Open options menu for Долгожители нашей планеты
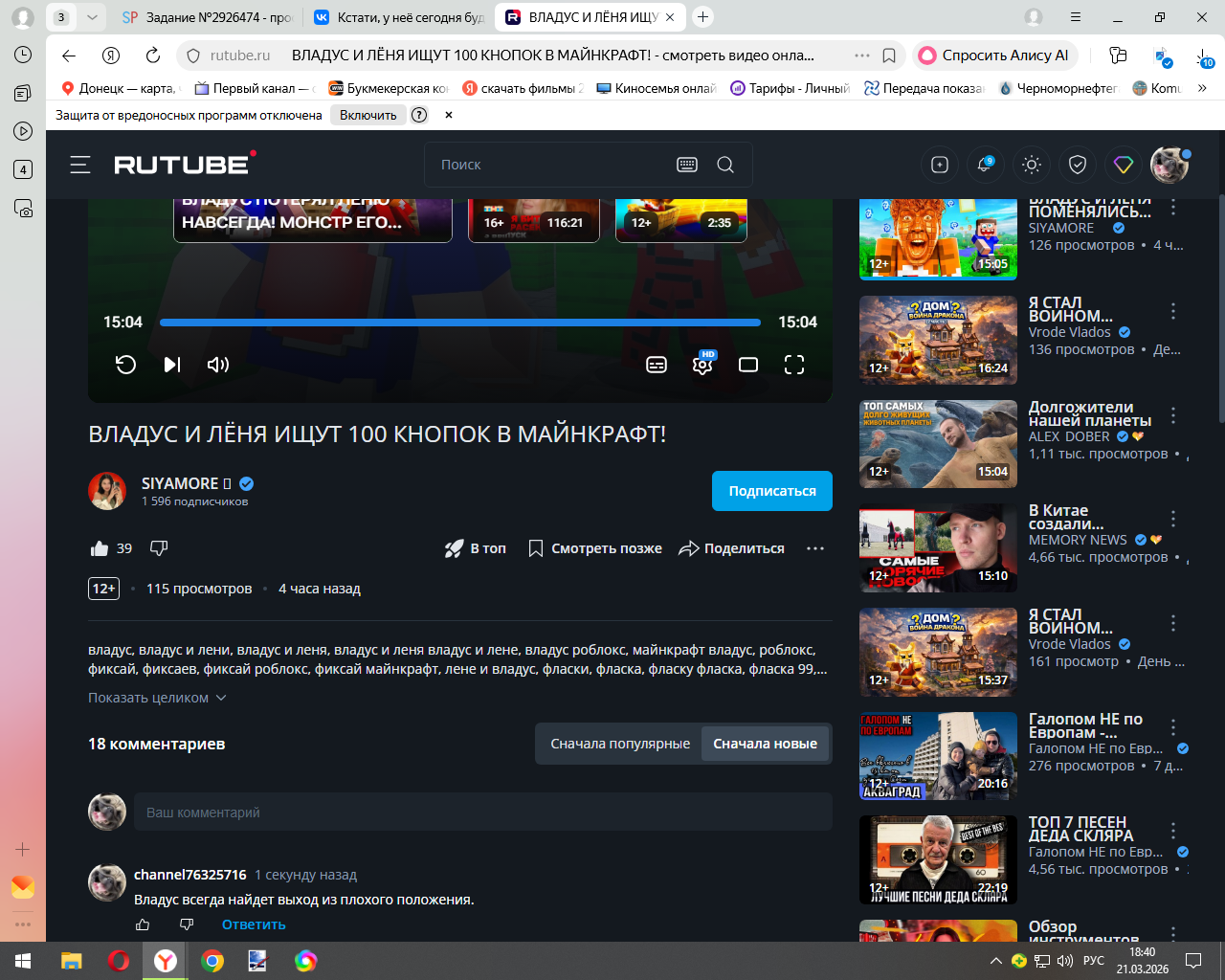The width and height of the screenshot is (1225, 980). coord(1173,415)
